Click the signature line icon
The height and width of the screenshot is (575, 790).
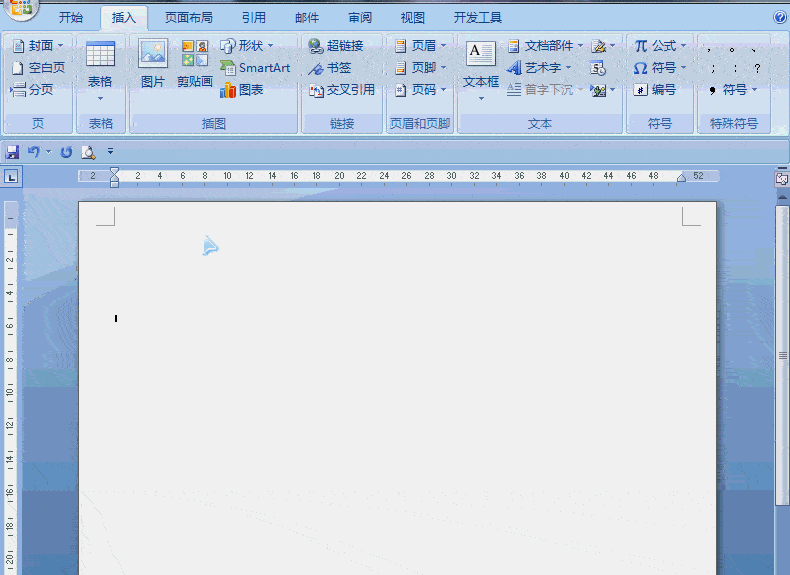click(x=599, y=46)
